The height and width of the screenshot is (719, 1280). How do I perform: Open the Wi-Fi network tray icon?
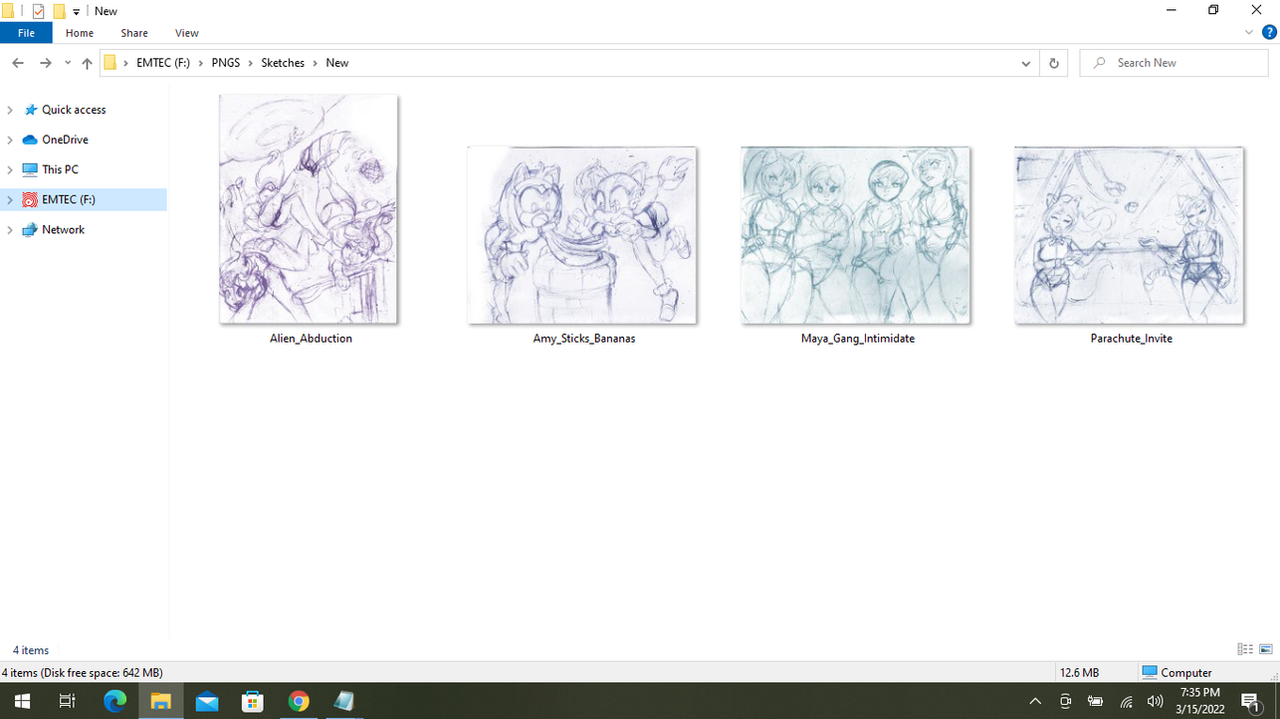(1126, 701)
